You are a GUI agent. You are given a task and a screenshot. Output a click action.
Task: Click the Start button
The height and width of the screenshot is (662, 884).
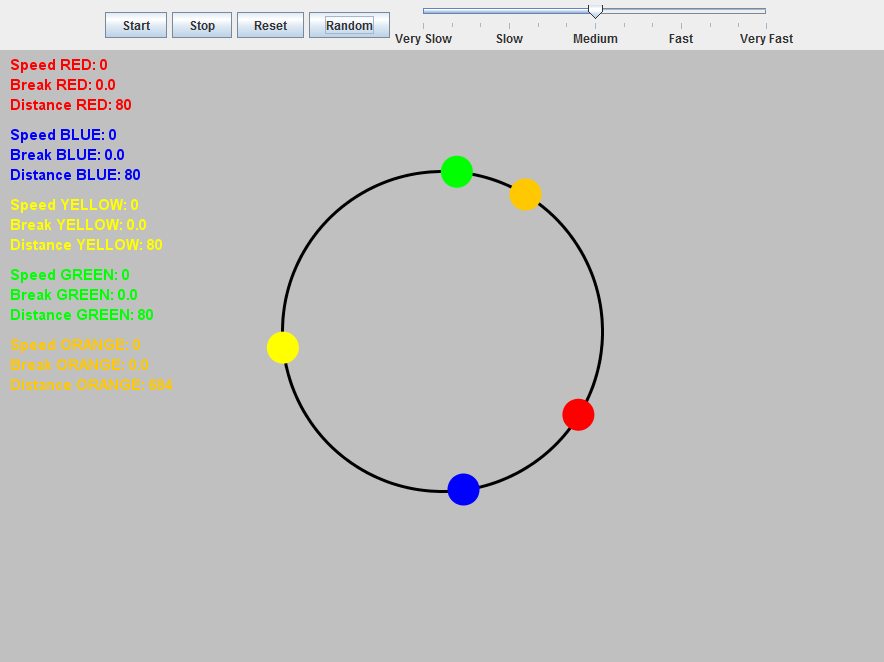(x=136, y=25)
